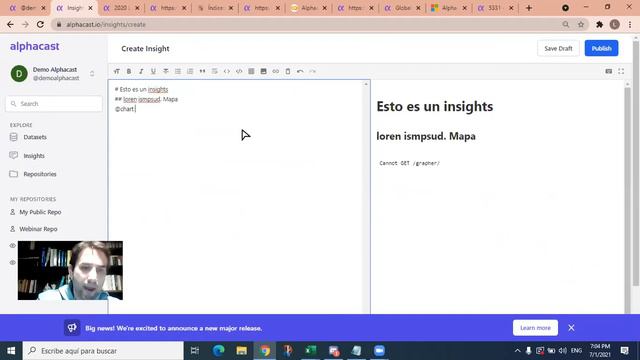The height and width of the screenshot is (360, 640).
Task: Open Windows notification center
Action: 624,351
